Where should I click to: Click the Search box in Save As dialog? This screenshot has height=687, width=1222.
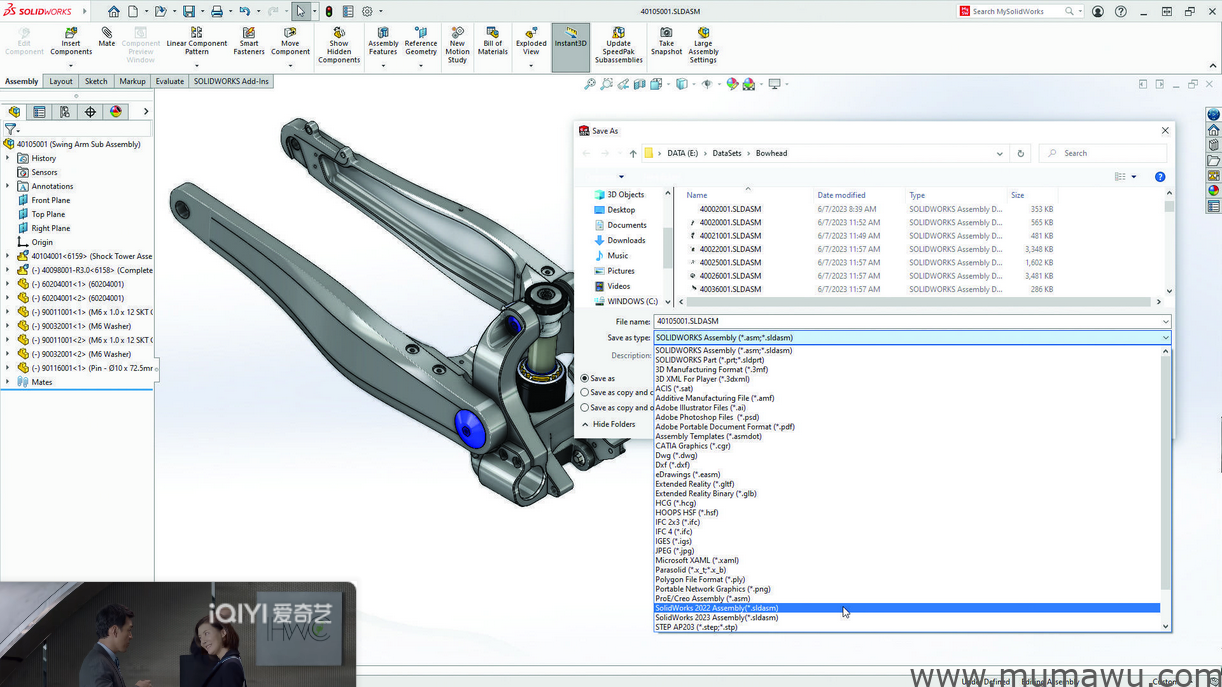coord(1103,153)
